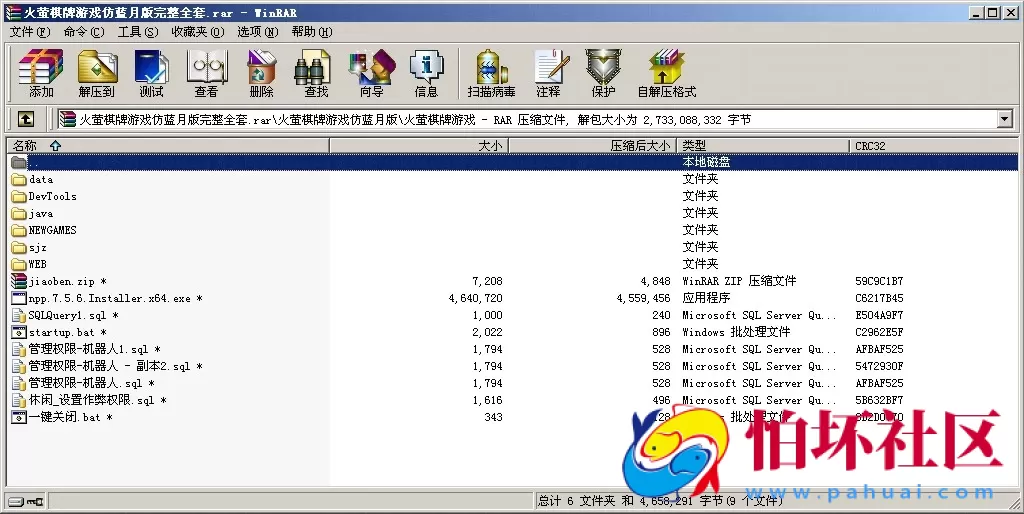Click the 查找 (Find) binoculars icon
Screen dimensions: 1024x514
click(x=316, y=73)
